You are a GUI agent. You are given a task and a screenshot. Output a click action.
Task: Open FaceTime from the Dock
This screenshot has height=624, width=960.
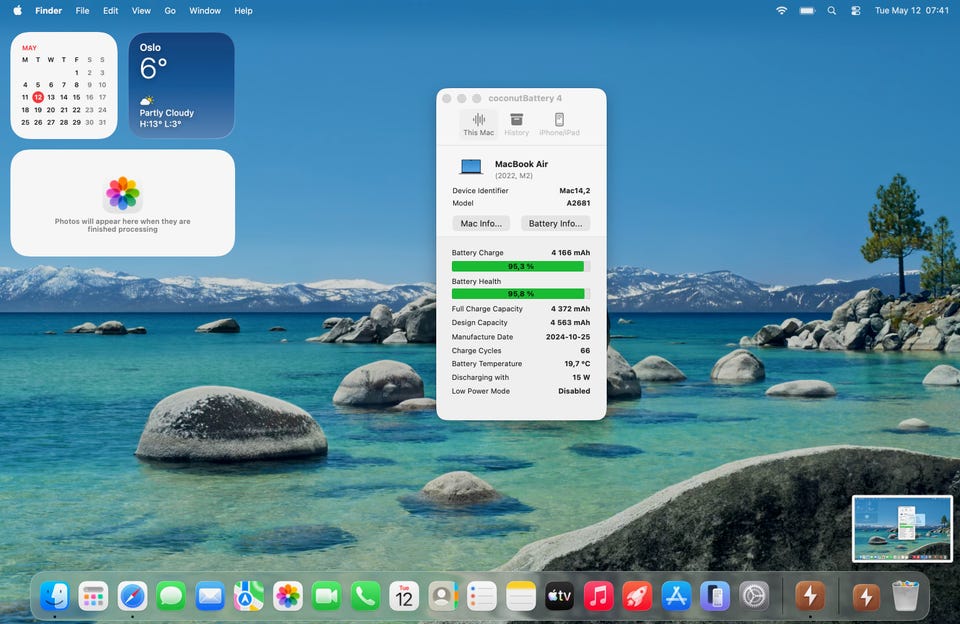pos(326,596)
